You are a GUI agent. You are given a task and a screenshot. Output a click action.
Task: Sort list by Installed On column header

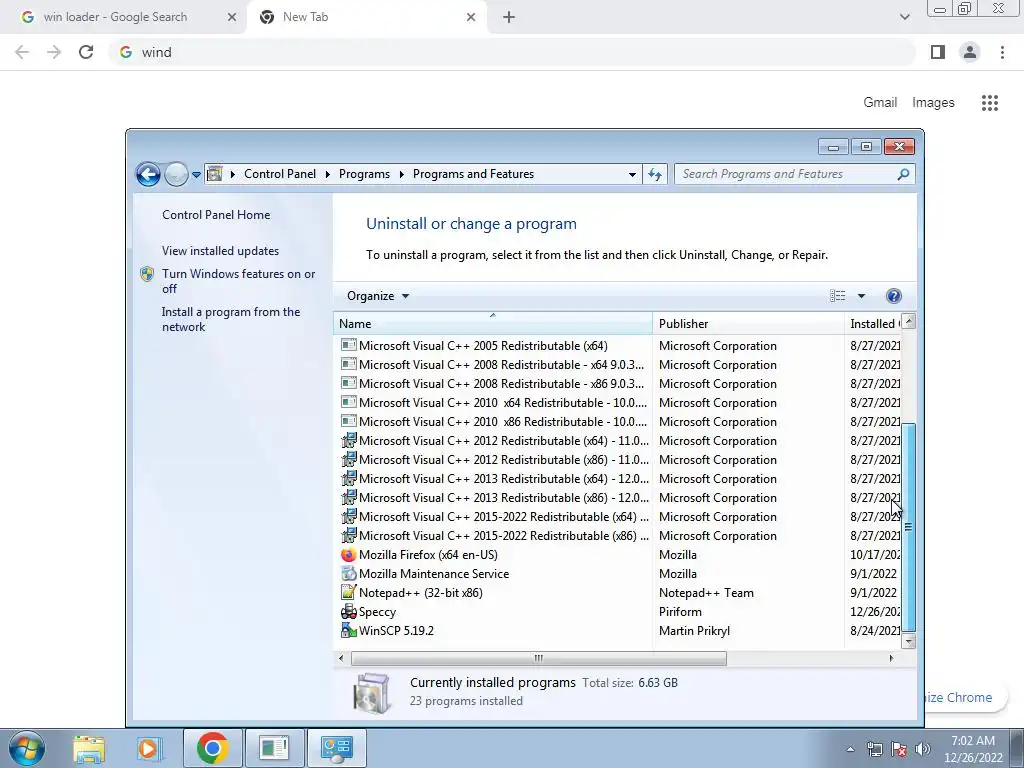pyautogui.click(x=873, y=323)
